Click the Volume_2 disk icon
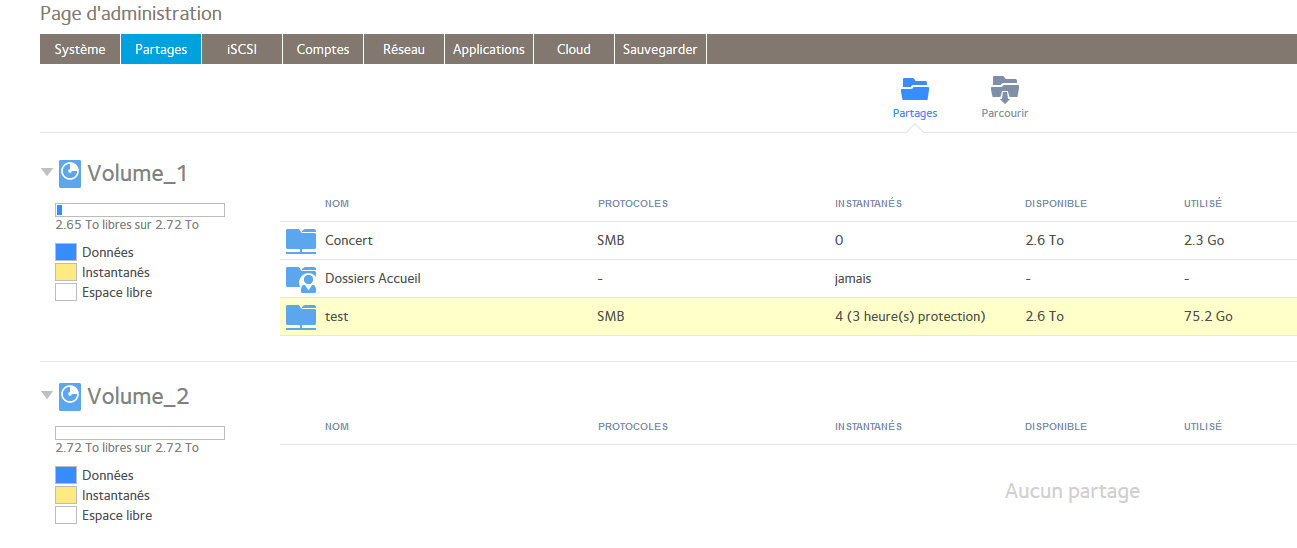 coord(70,396)
